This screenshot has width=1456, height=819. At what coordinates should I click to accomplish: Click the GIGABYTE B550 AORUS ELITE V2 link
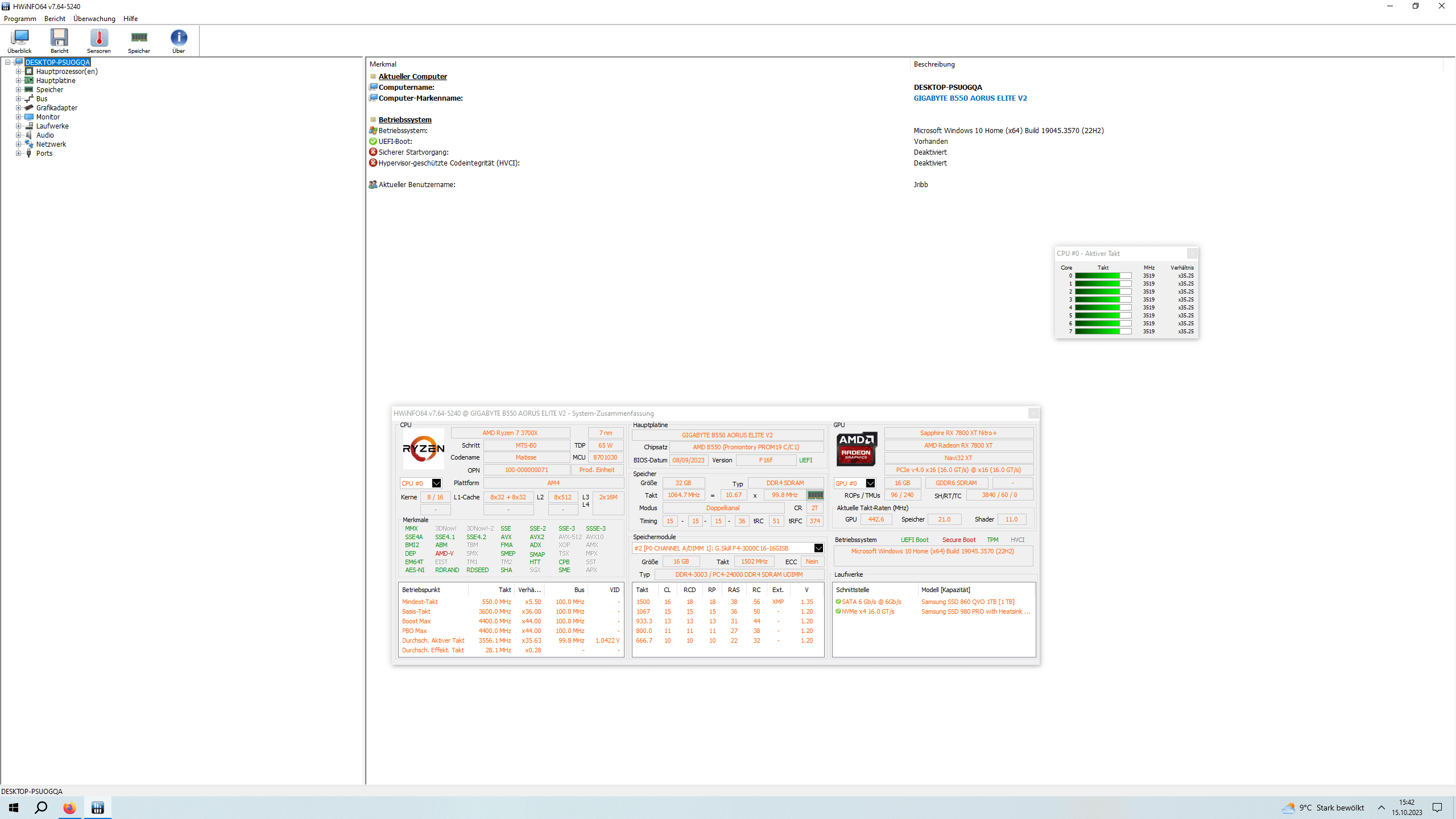pos(970,98)
